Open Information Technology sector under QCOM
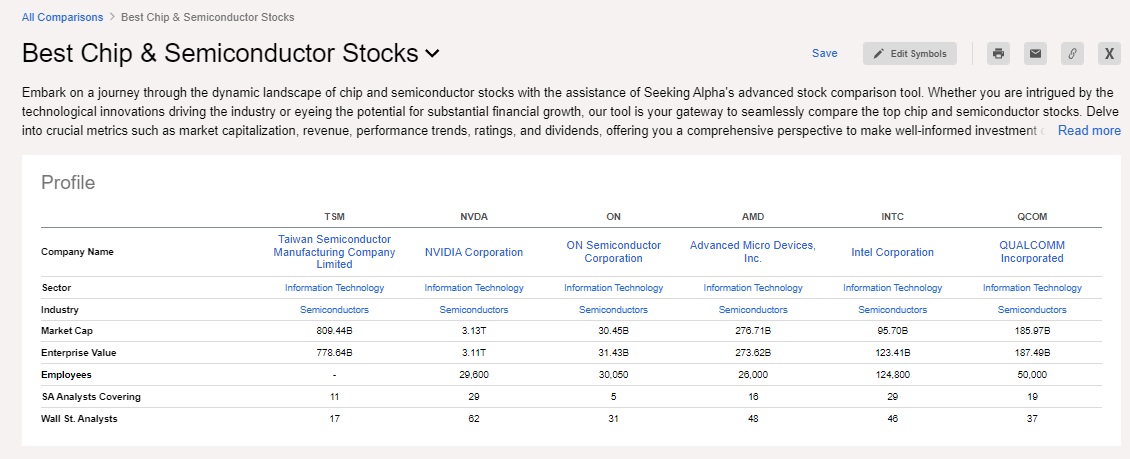 pyautogui.click(x=1032, y=288)
